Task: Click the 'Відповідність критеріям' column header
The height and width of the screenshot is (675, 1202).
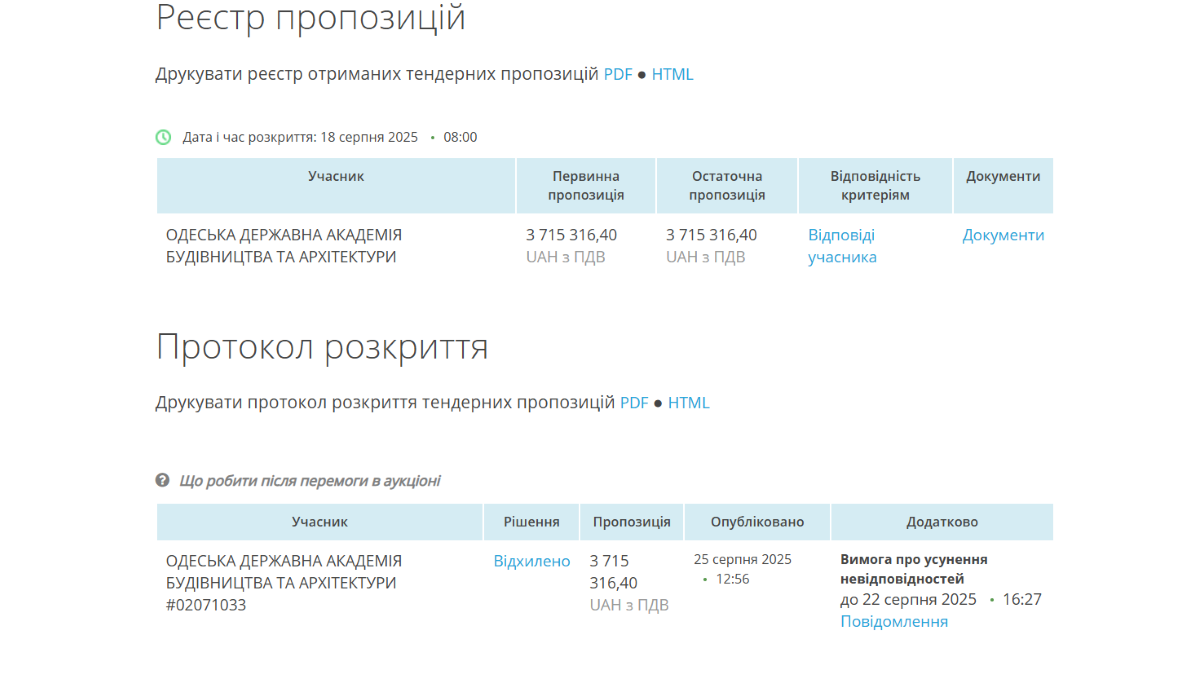Action: click(x=875, y=185)
